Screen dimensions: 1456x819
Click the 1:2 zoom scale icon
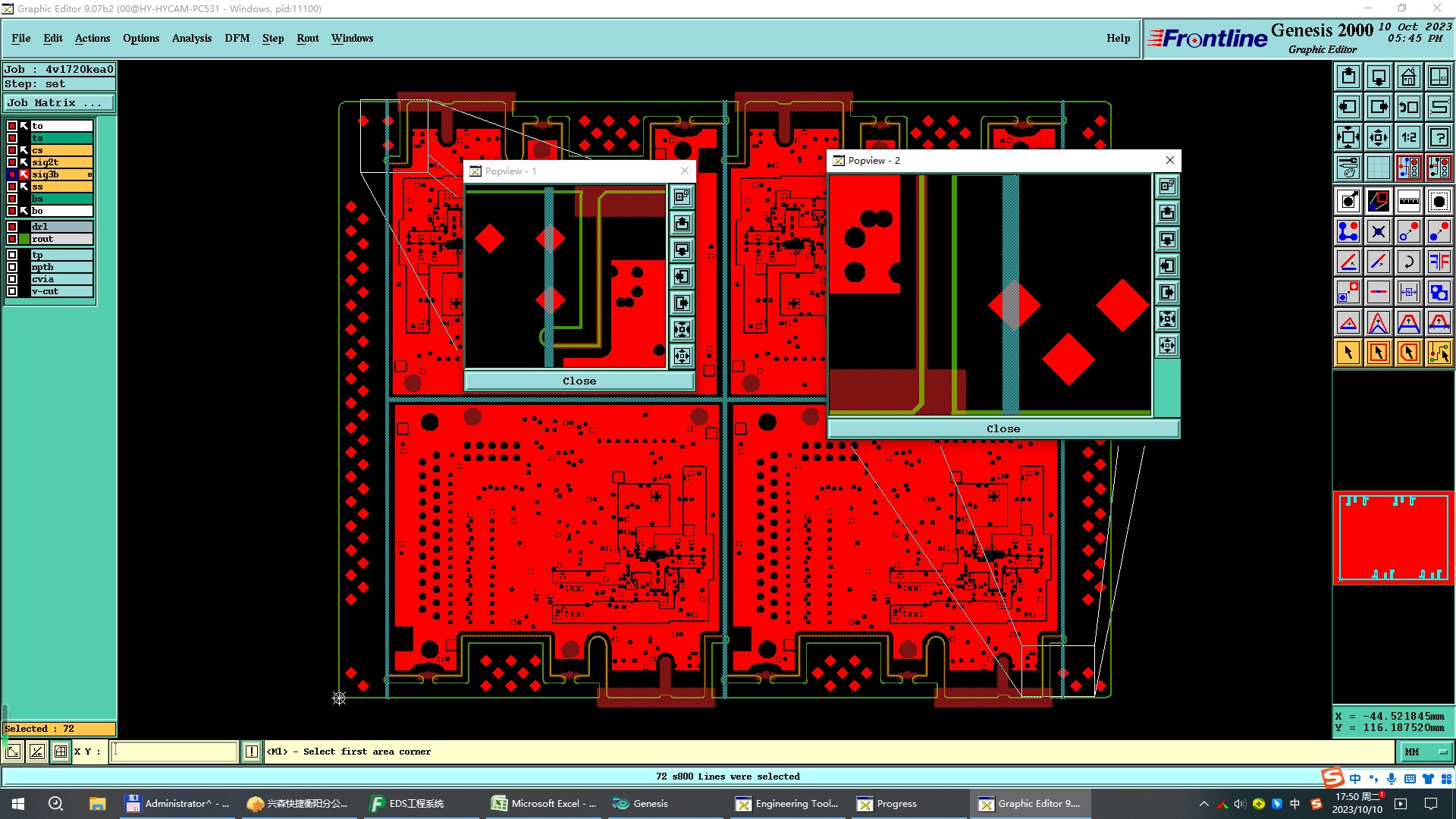coord(1408,137)
